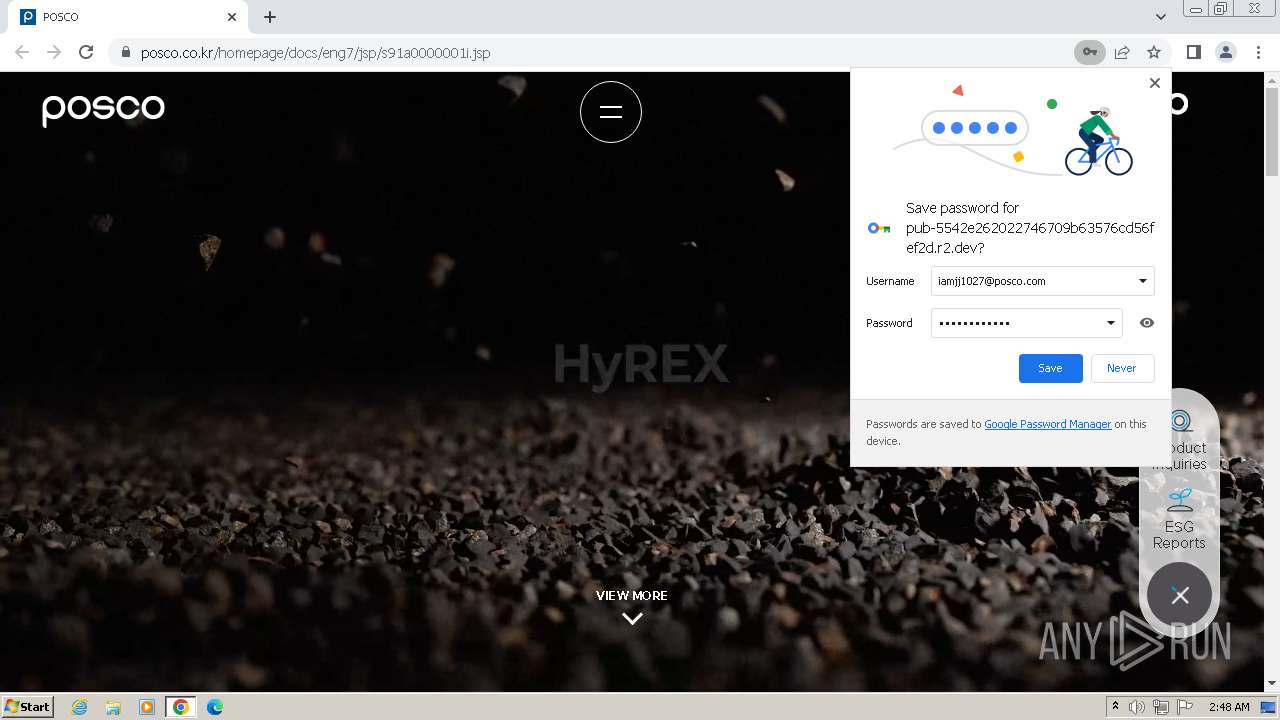Open the tab search dropdown

pos(1160,17)
